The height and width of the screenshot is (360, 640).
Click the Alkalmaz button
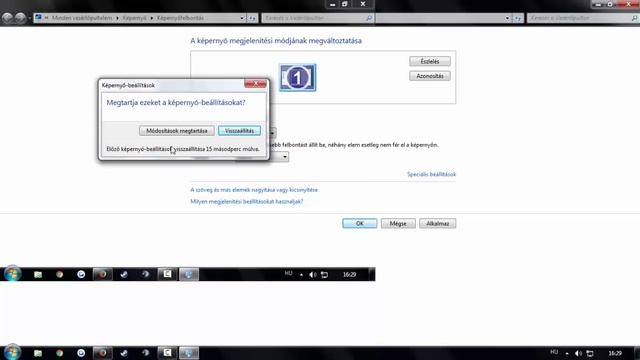[x=438, y=223]
